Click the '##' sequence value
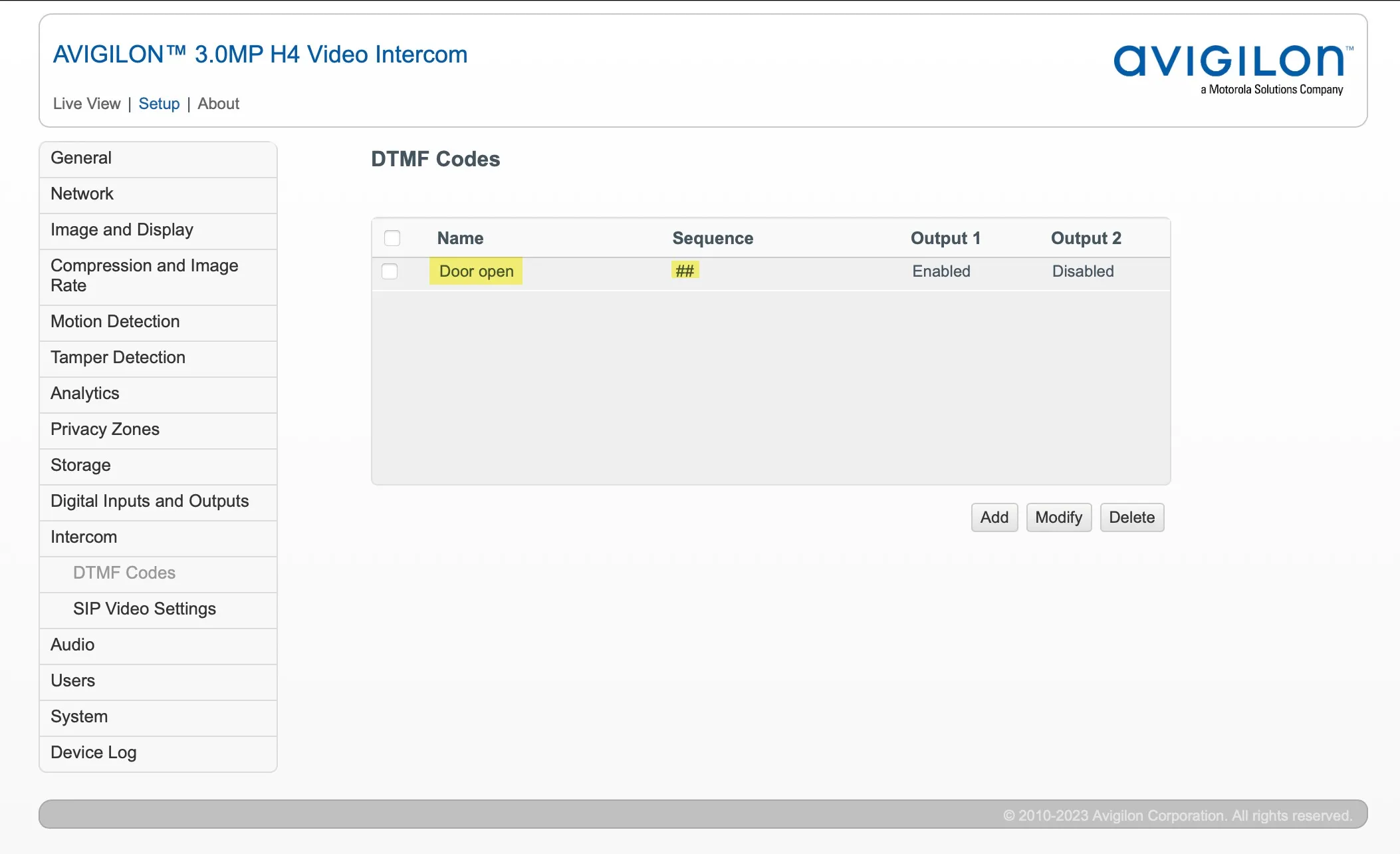The height and width of the screenshot is (854, 1400). pos(685,271)
